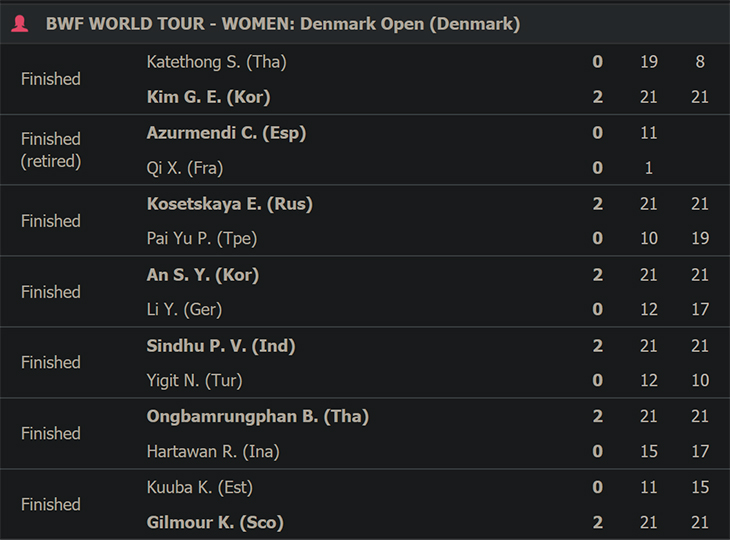Image resolution: width=730 pixels, height=540 pixels.
Task: Click Ongbamrungphan B. (Tha) name
Action: [257, 416]
